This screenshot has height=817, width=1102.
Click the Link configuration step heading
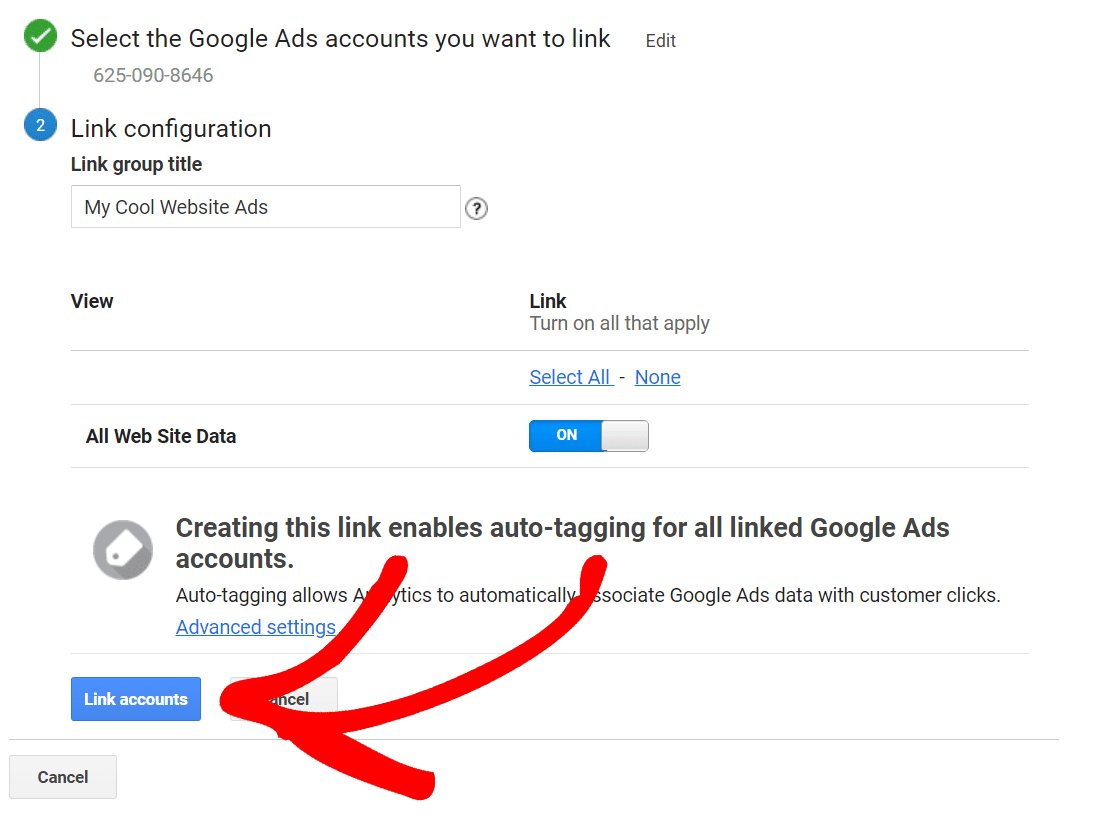click(171, 129)
